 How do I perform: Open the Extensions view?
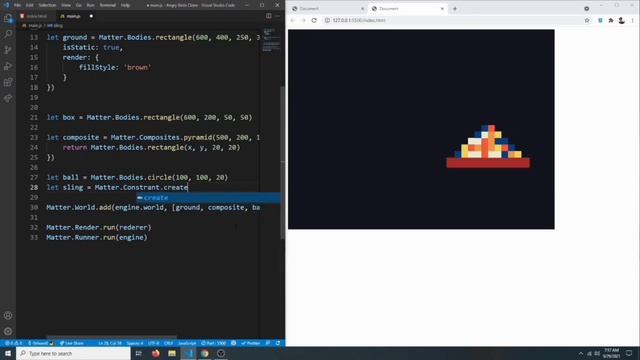pyautogui.click(x=8, y=82)
